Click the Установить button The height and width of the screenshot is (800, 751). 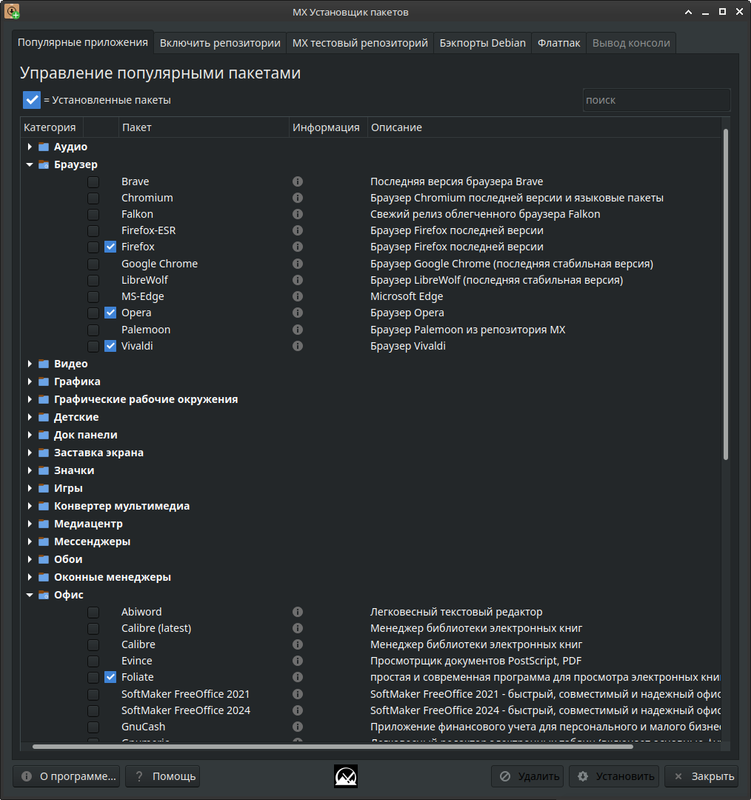pos(614,776)
